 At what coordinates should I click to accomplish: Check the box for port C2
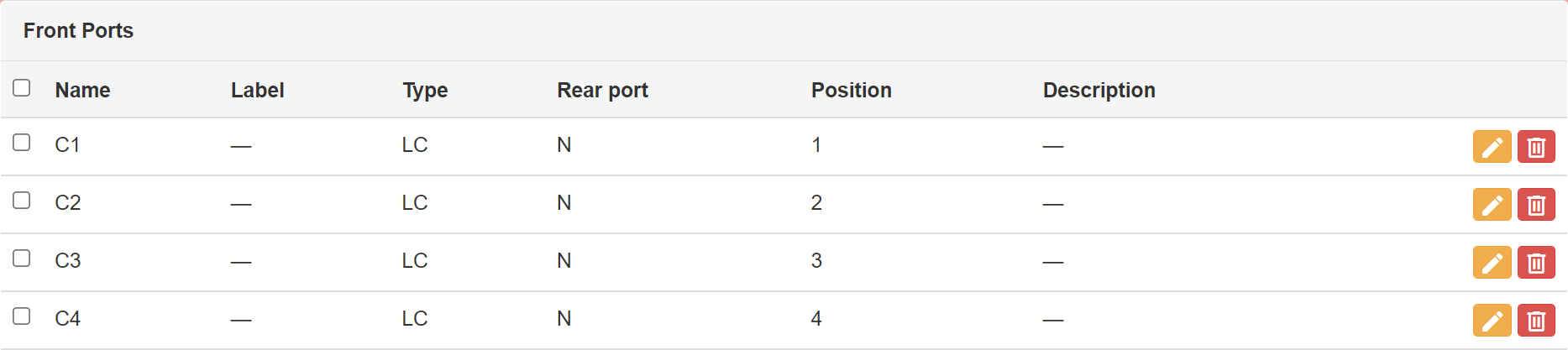pos(22,200)
